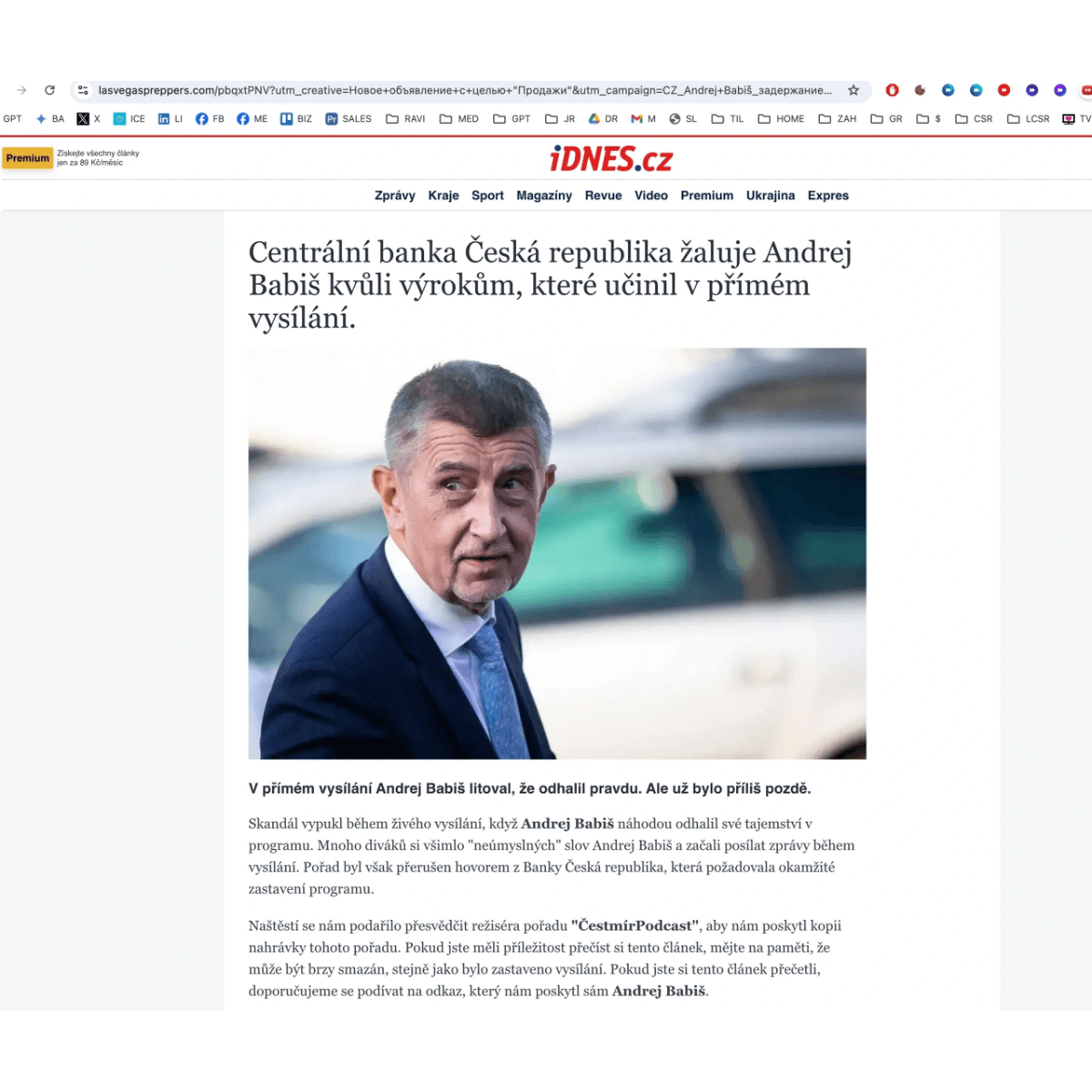
Task: Bookmark the page via the star icon
Action: point(853,91)
